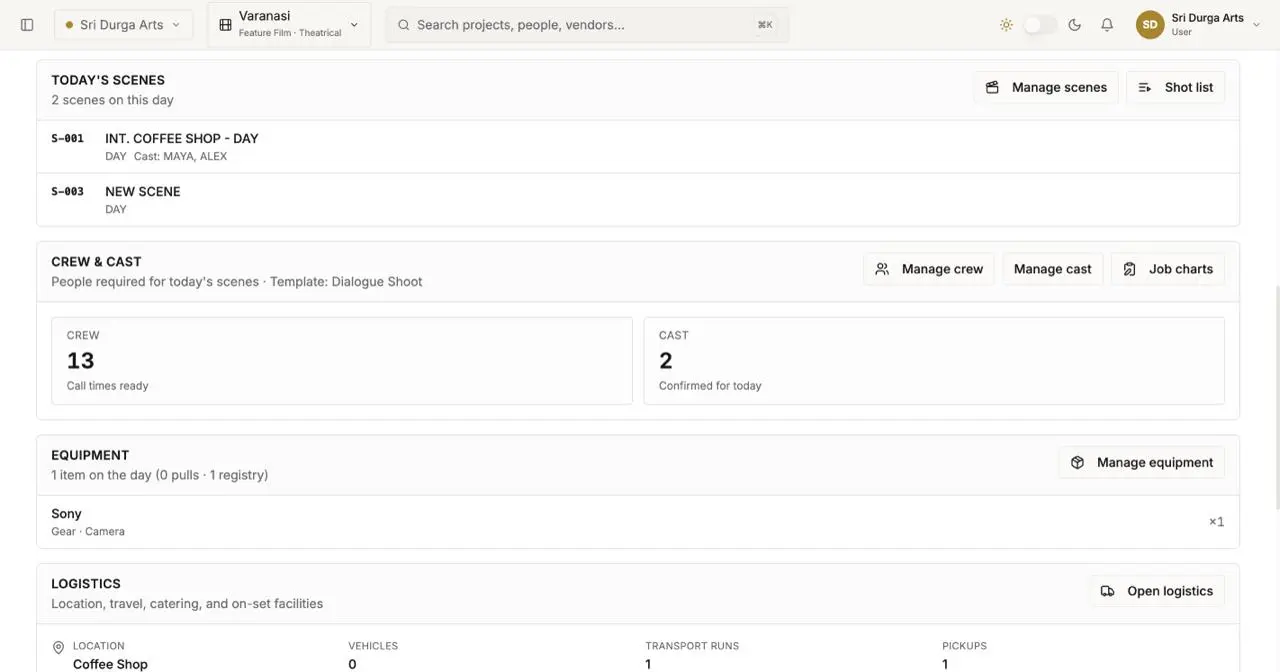Viewport: 1280px width, 672px height.
Task: Open Job charts
Action: [x=1168, y=269]
